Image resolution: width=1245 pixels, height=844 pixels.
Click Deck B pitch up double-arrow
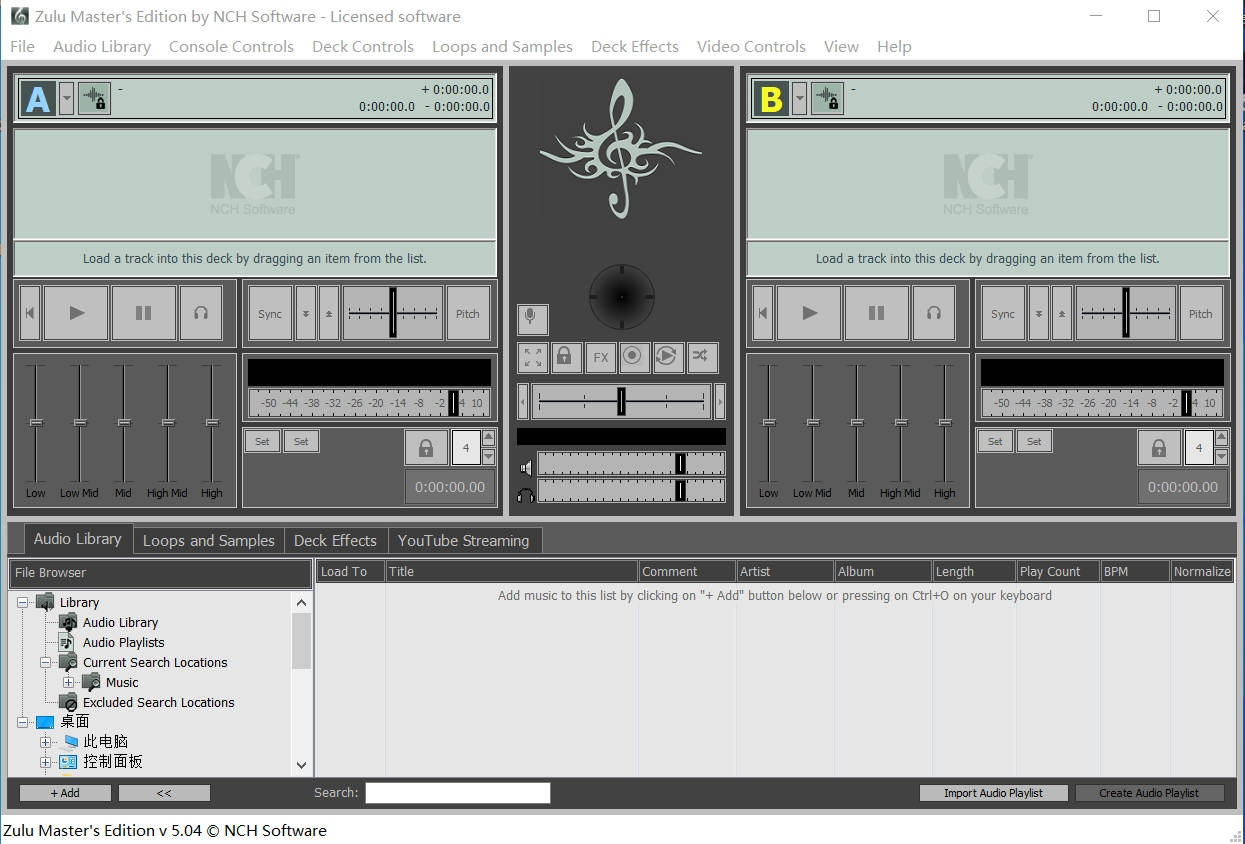[x=1062, y=313]
